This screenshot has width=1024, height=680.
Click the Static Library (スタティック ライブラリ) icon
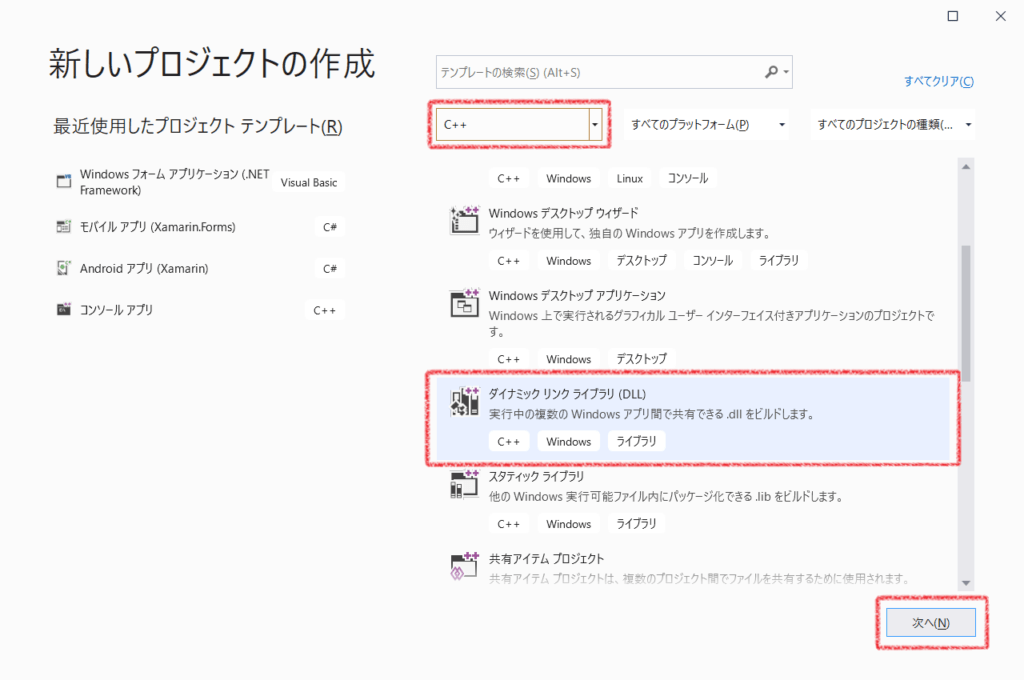pyautogui.click(x=464, y=484)
